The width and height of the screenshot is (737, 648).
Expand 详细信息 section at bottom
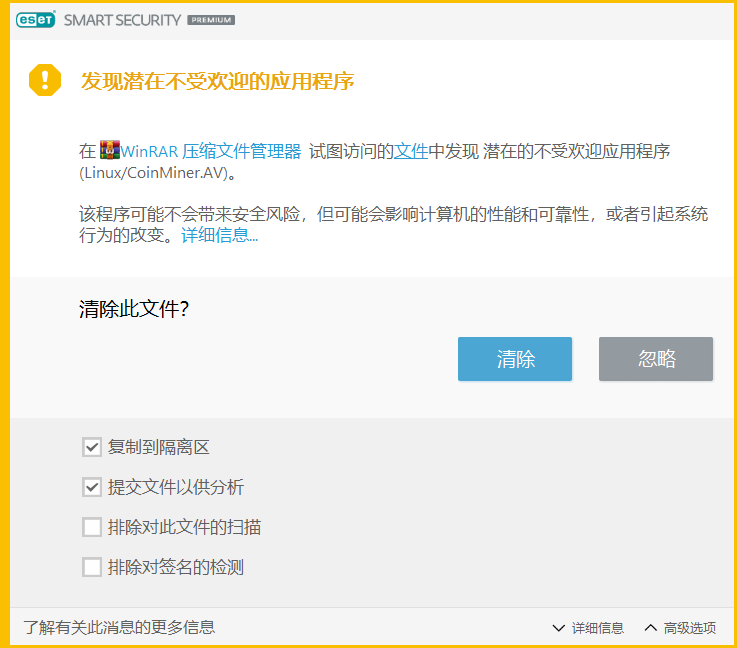(x=588, y=628)
